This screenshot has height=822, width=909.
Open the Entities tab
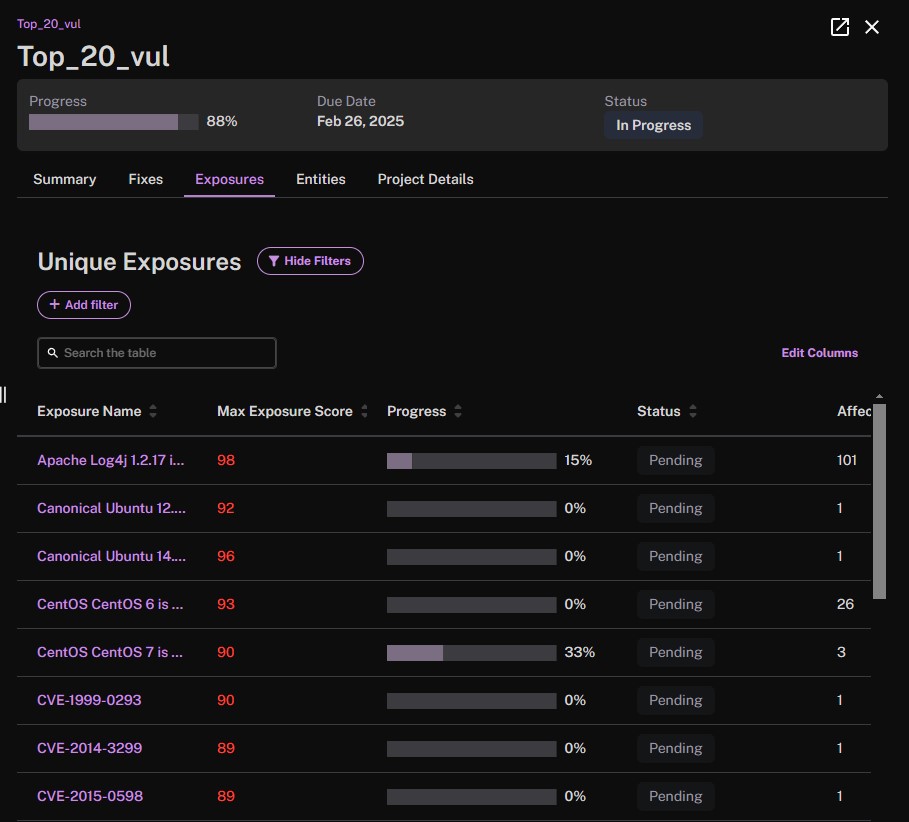[x=321, y=179]
